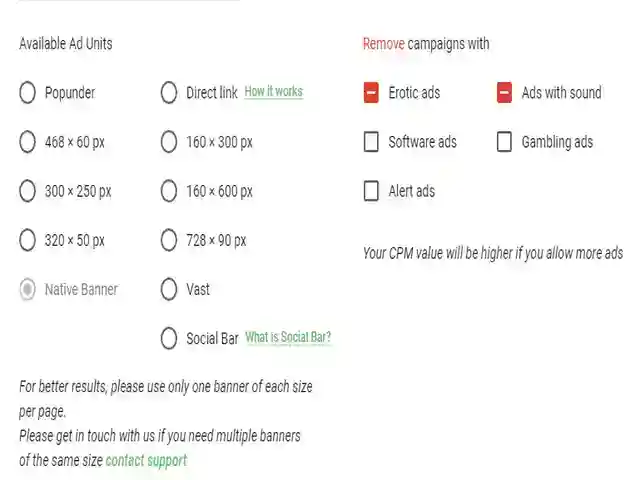Open "What is Social Bar?" link
This screenshot has width=640, height=480.
[x=288, y=338]
